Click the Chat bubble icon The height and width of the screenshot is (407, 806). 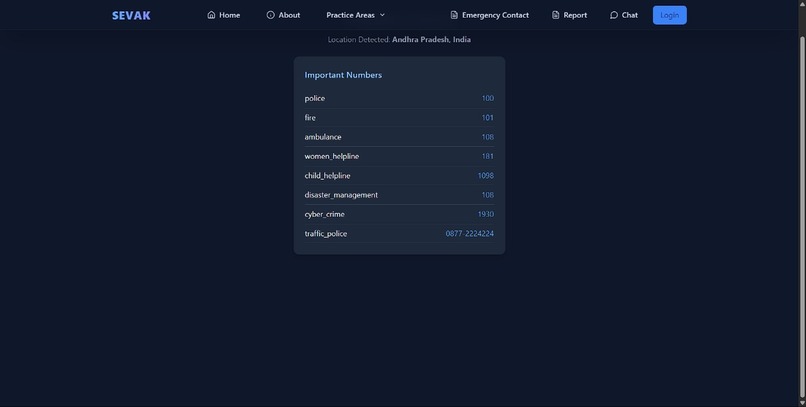point(614,15)
